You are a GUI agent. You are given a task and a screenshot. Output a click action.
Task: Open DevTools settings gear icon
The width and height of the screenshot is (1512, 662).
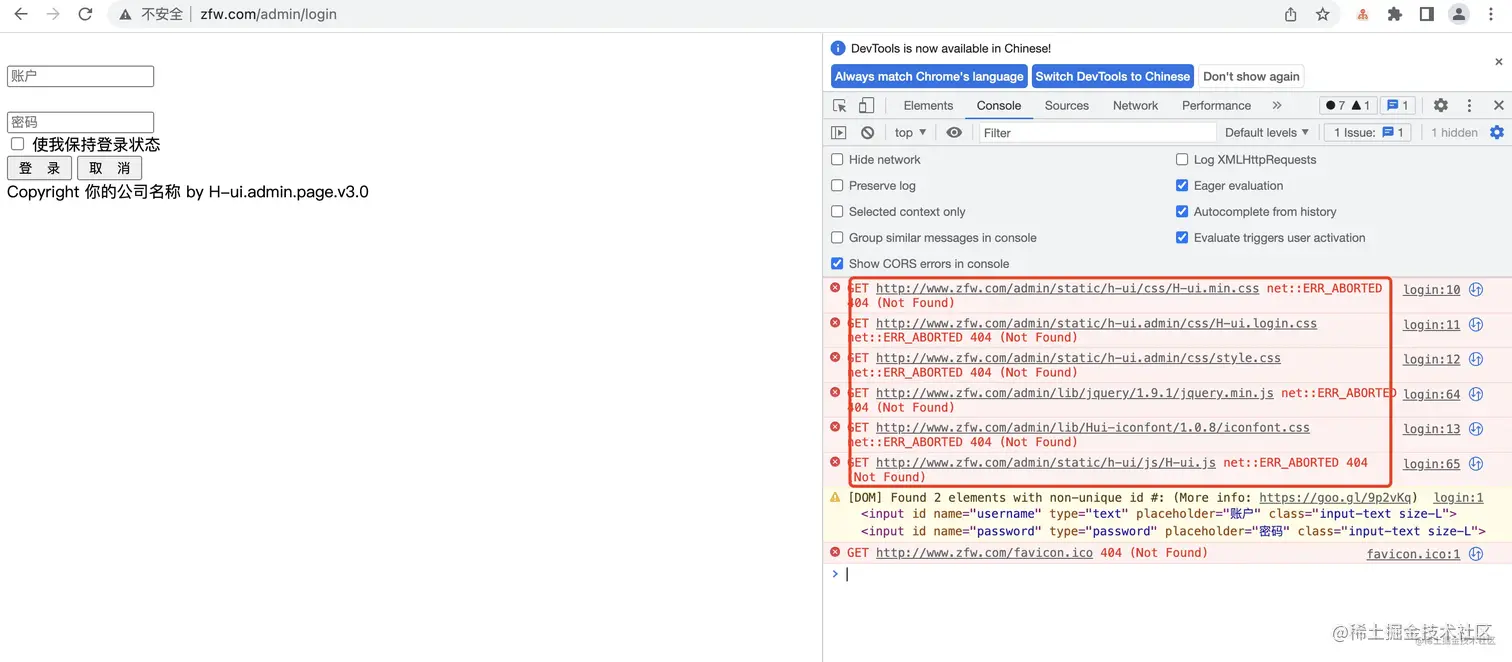1441,105
